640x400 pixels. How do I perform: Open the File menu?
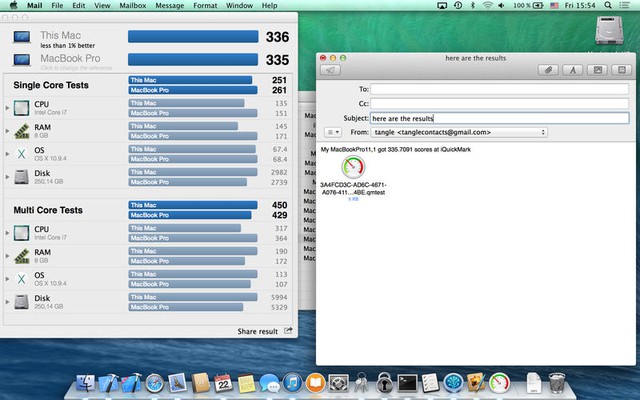click(57, 5)
